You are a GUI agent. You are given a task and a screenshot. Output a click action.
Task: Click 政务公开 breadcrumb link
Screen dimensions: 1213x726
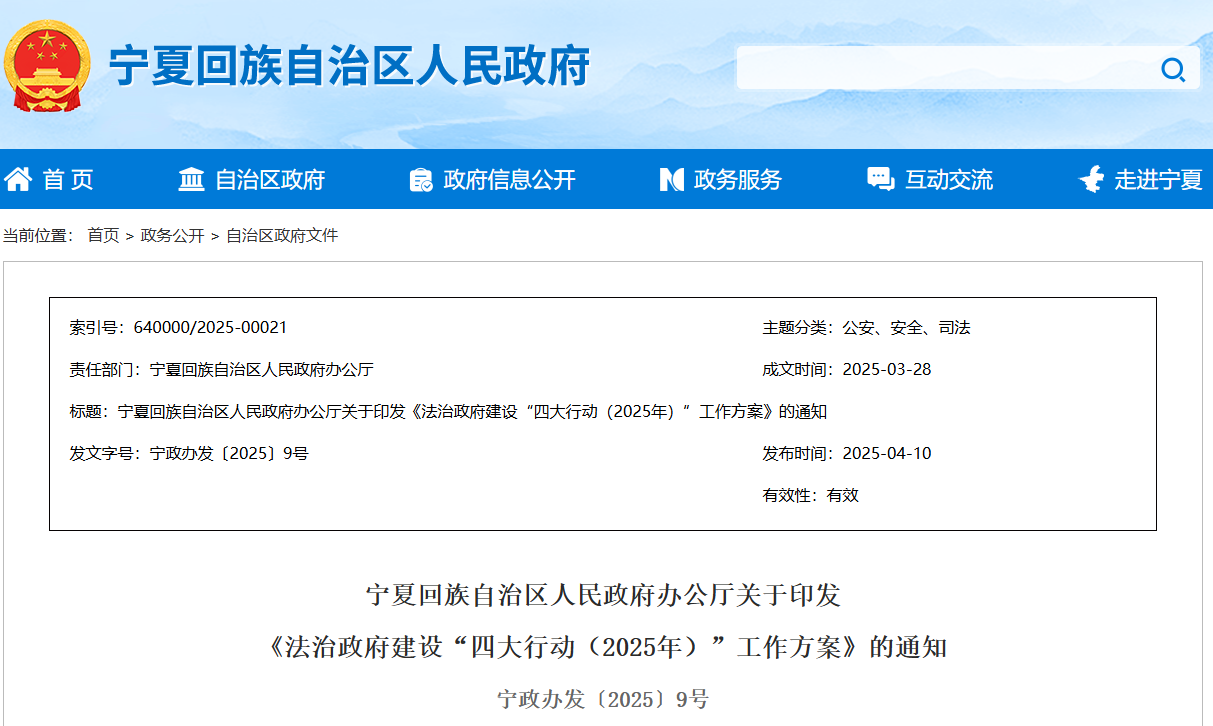coord(172,236)
